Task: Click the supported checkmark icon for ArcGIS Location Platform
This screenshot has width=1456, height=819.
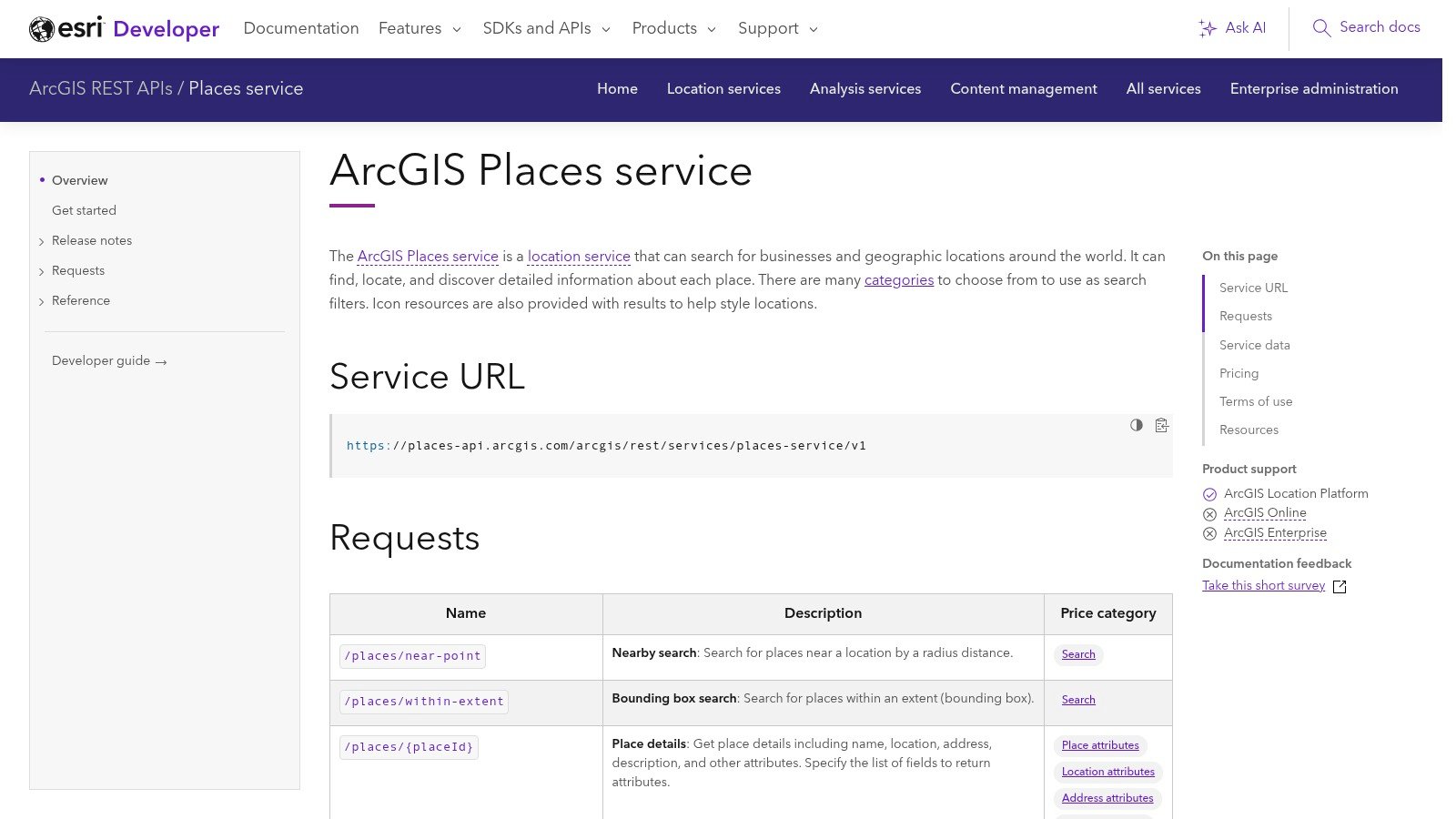Action: (1209, 494)
